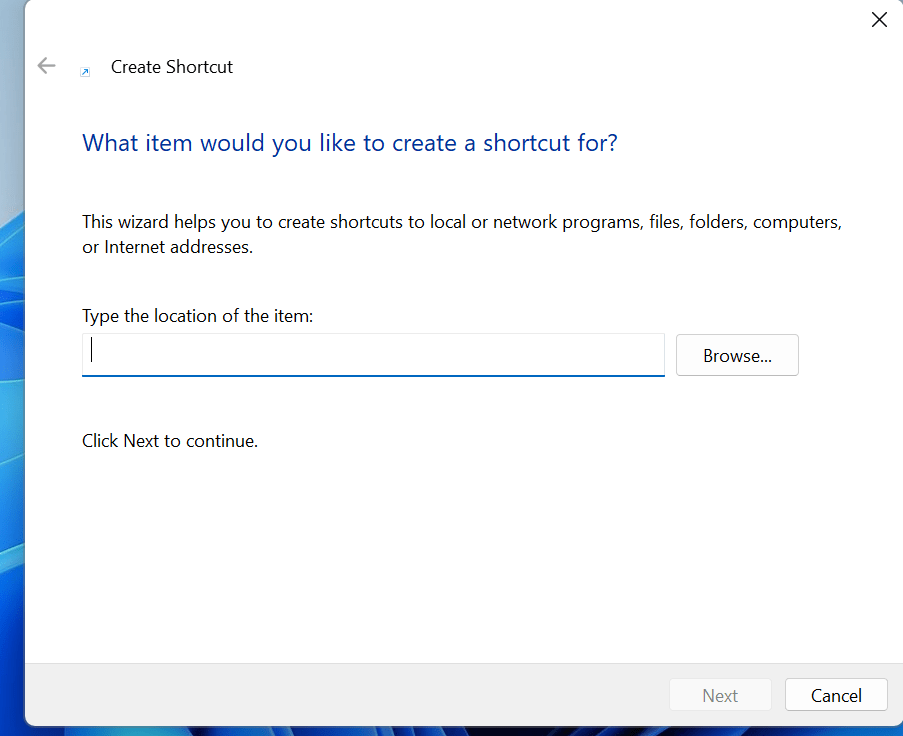Click the "or Internet addresses." text line

[x=167, y=247]
